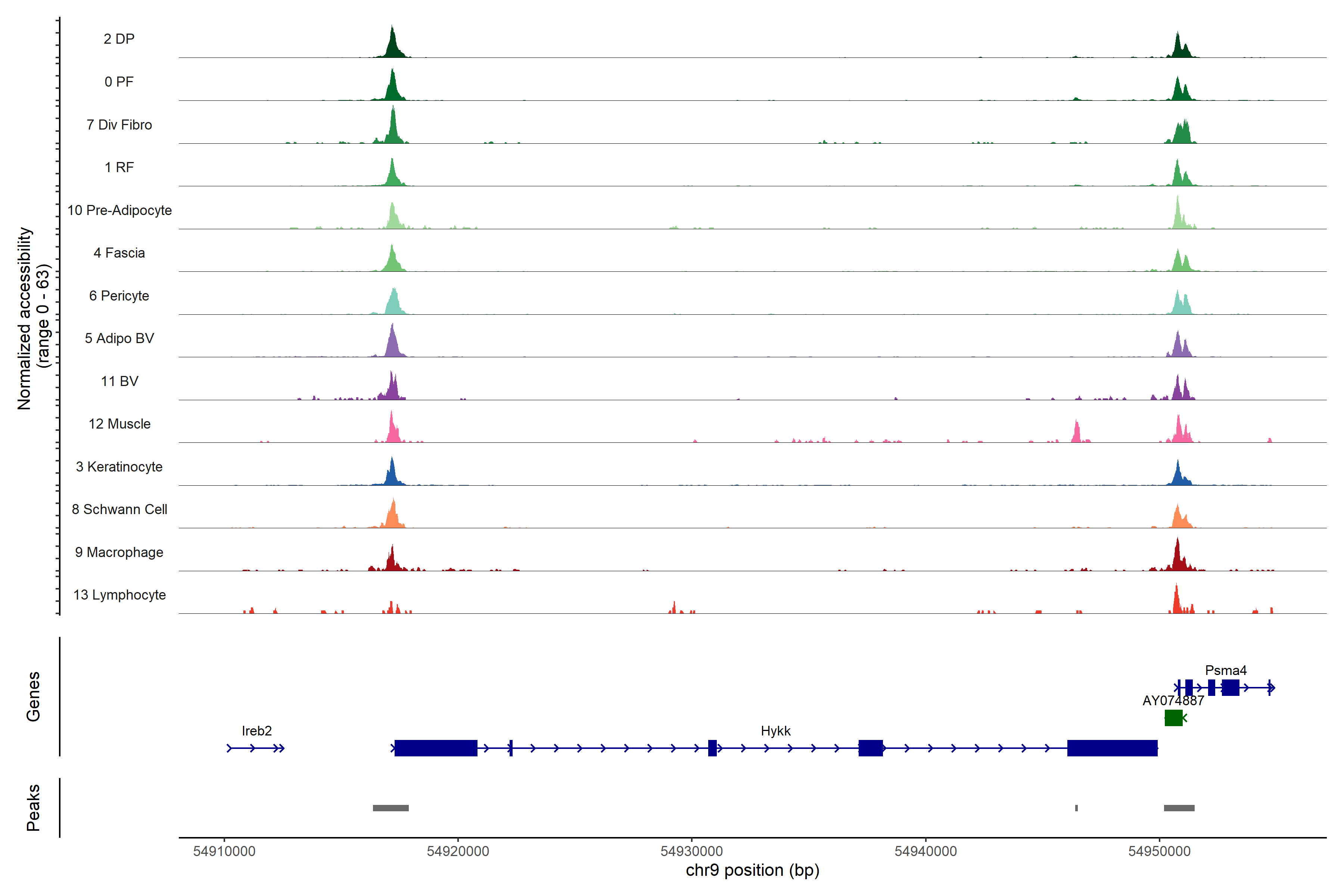Viewport: 1344px width, 896px height.
Task: Select the 13 Lymphocyte track label
Action: tap(119, 595)
